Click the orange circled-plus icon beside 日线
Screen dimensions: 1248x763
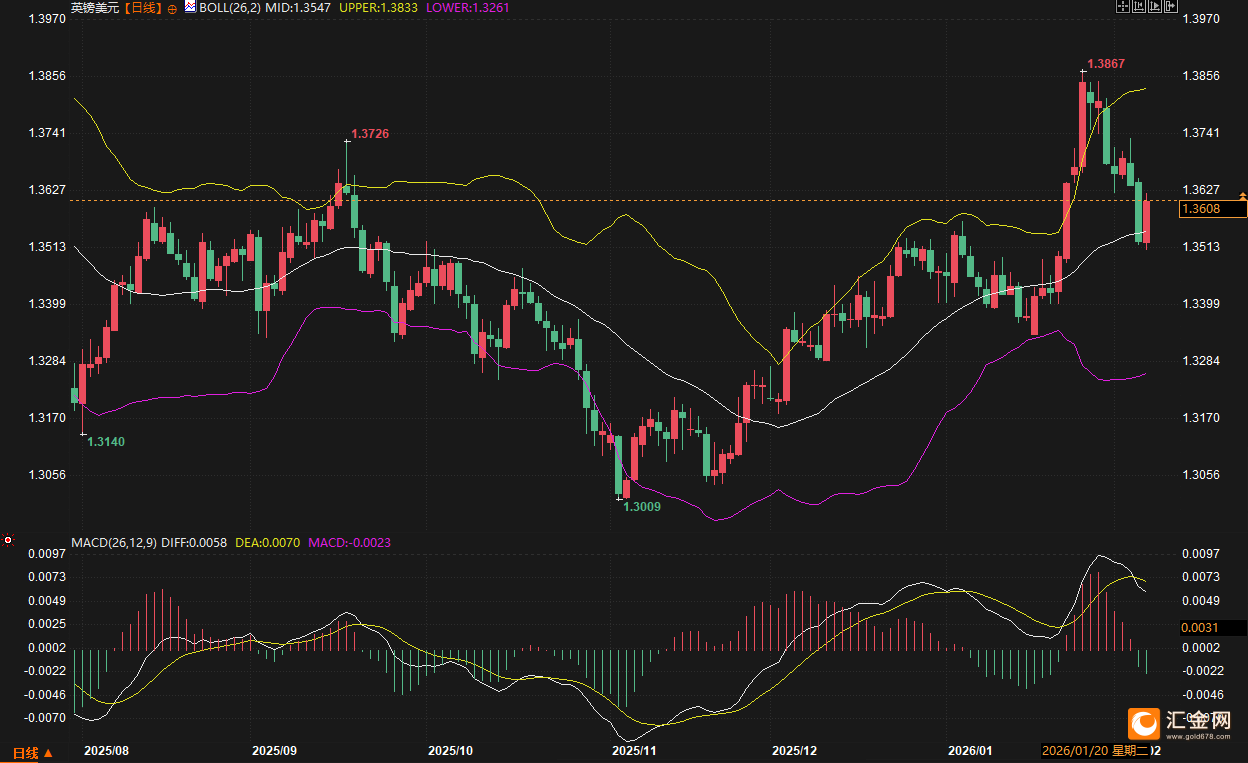tap(172, 8)
